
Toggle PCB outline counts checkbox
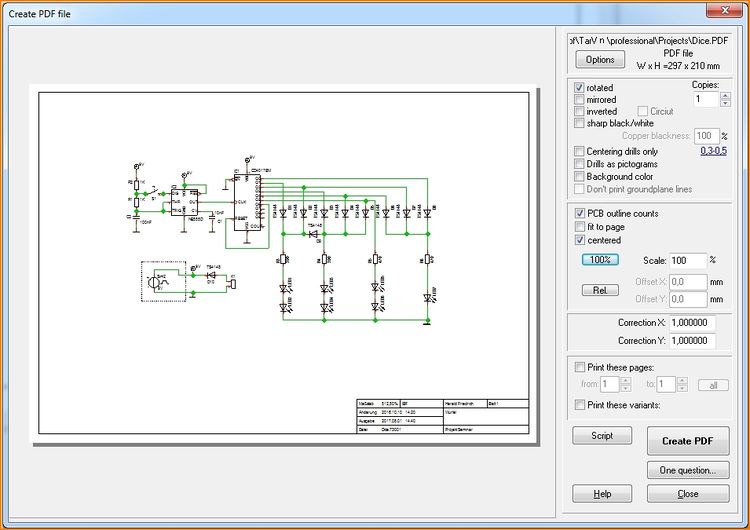[x=579, y=214]
